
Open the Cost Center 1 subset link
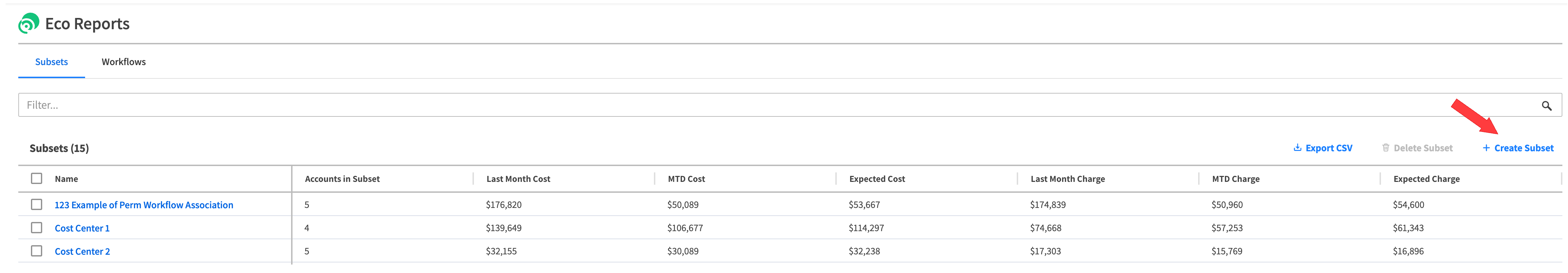(x=82, y=229)
